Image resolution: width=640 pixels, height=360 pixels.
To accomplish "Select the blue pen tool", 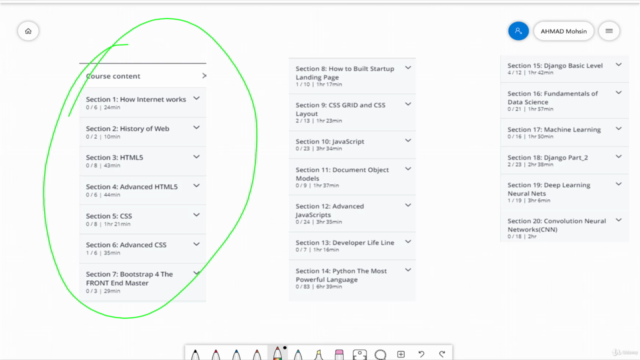I will 236,354.
